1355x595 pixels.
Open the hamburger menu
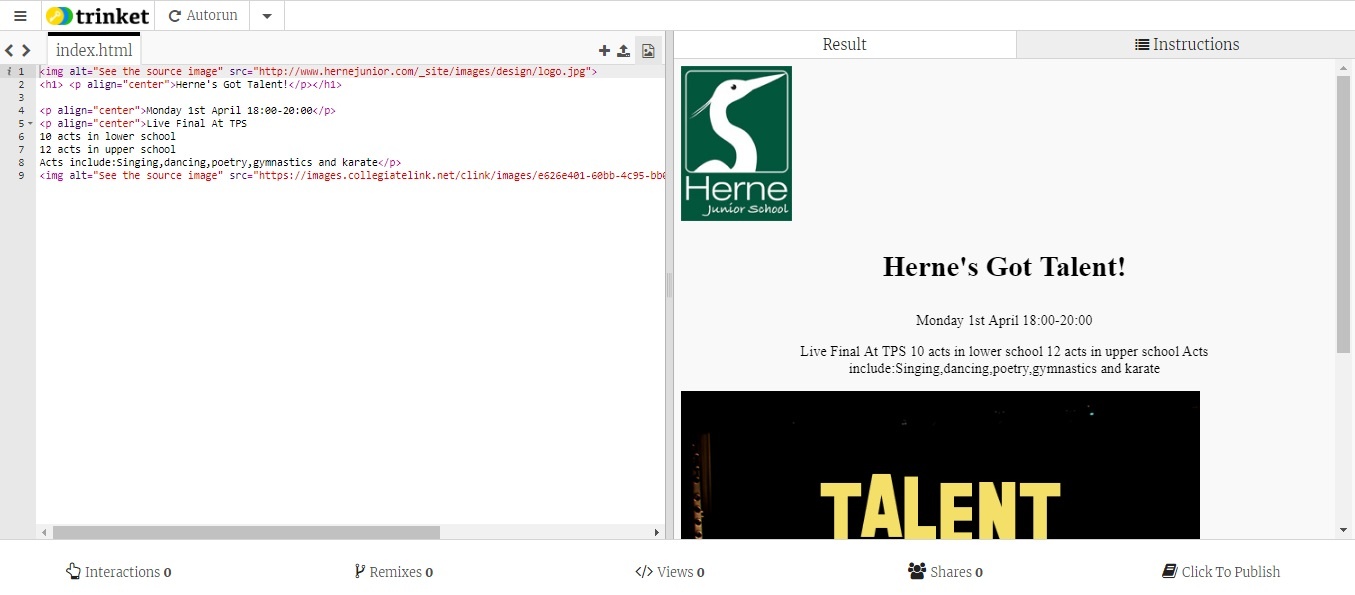click(20, 16)
